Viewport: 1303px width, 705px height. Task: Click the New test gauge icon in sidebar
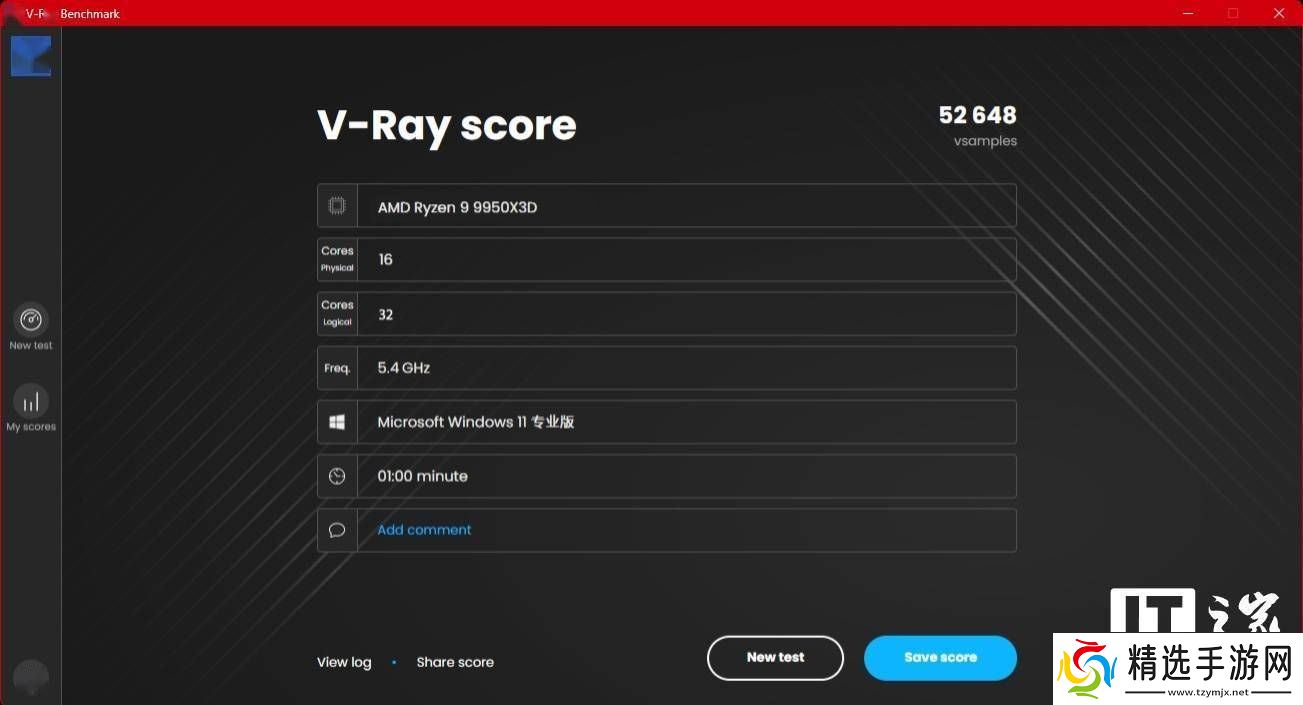(x=31, y=320)
